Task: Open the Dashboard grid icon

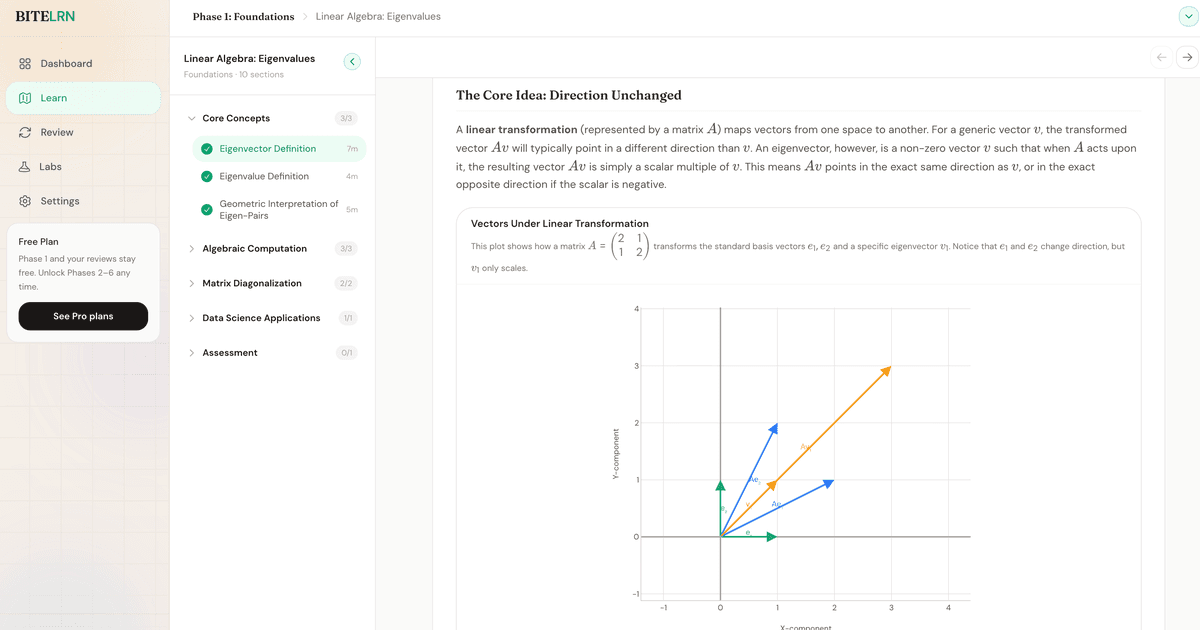Action: click(x=25, y=64)
